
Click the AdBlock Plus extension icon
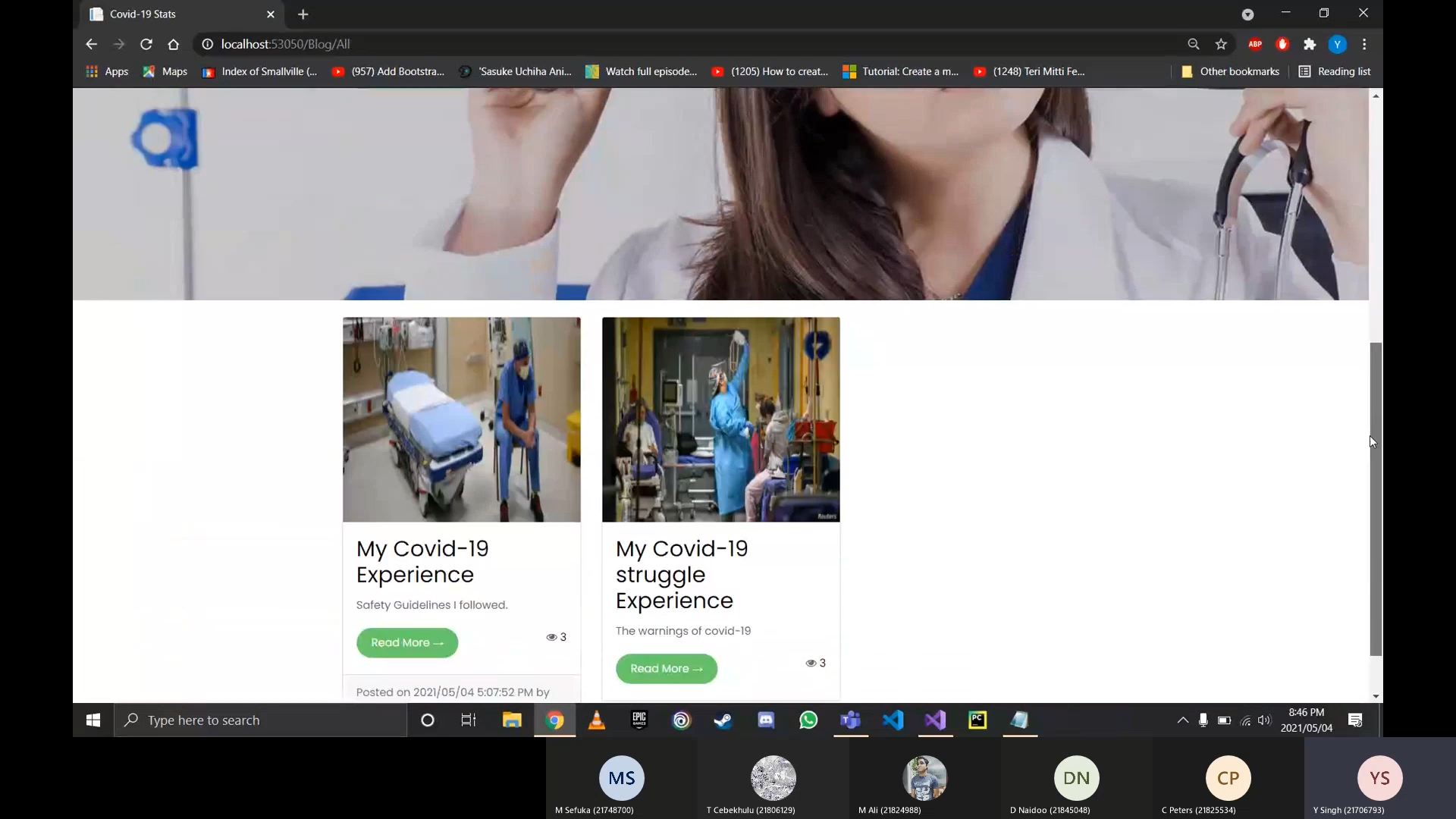pos(1255,44)
